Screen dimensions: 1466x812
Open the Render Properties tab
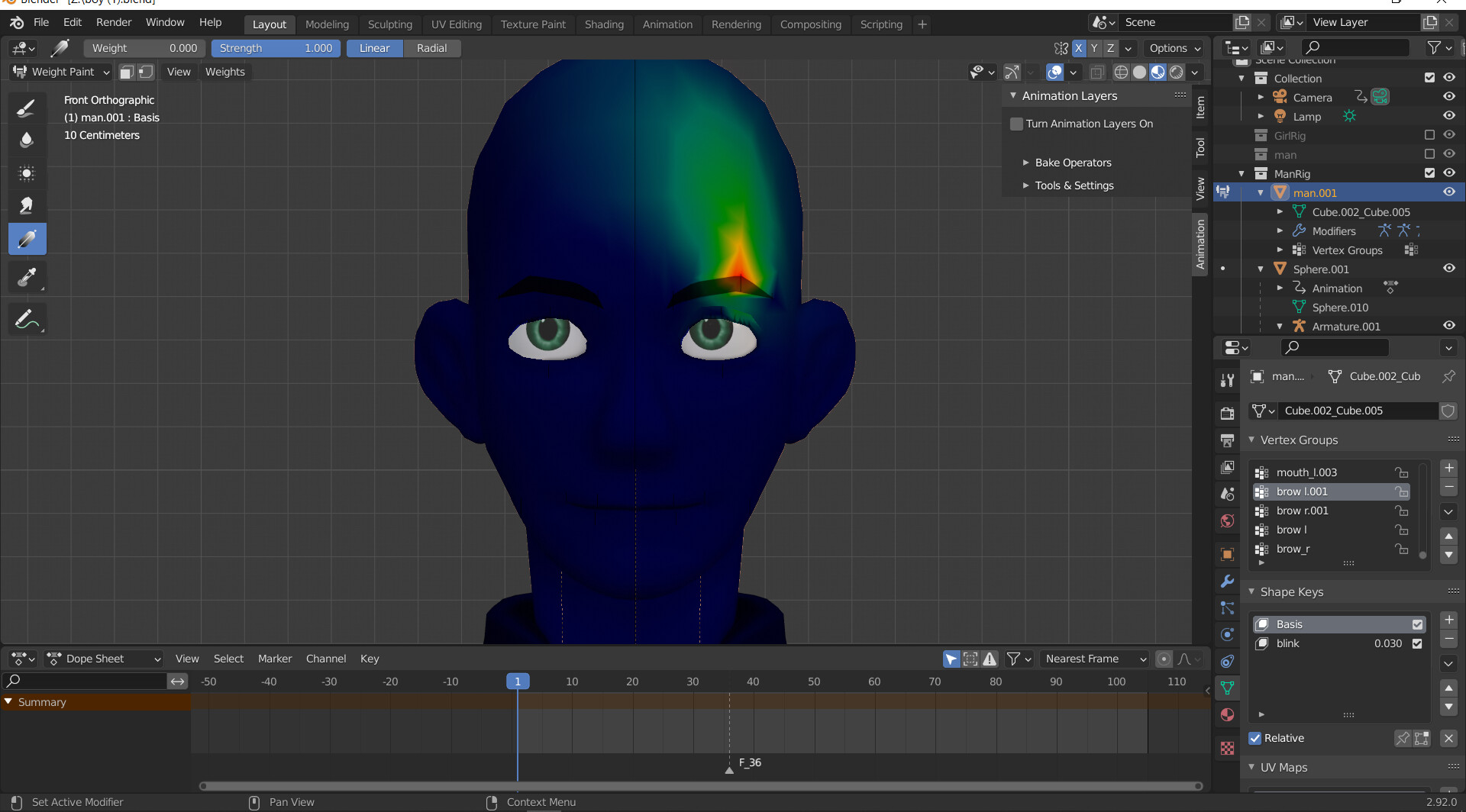click(1227, 413)
